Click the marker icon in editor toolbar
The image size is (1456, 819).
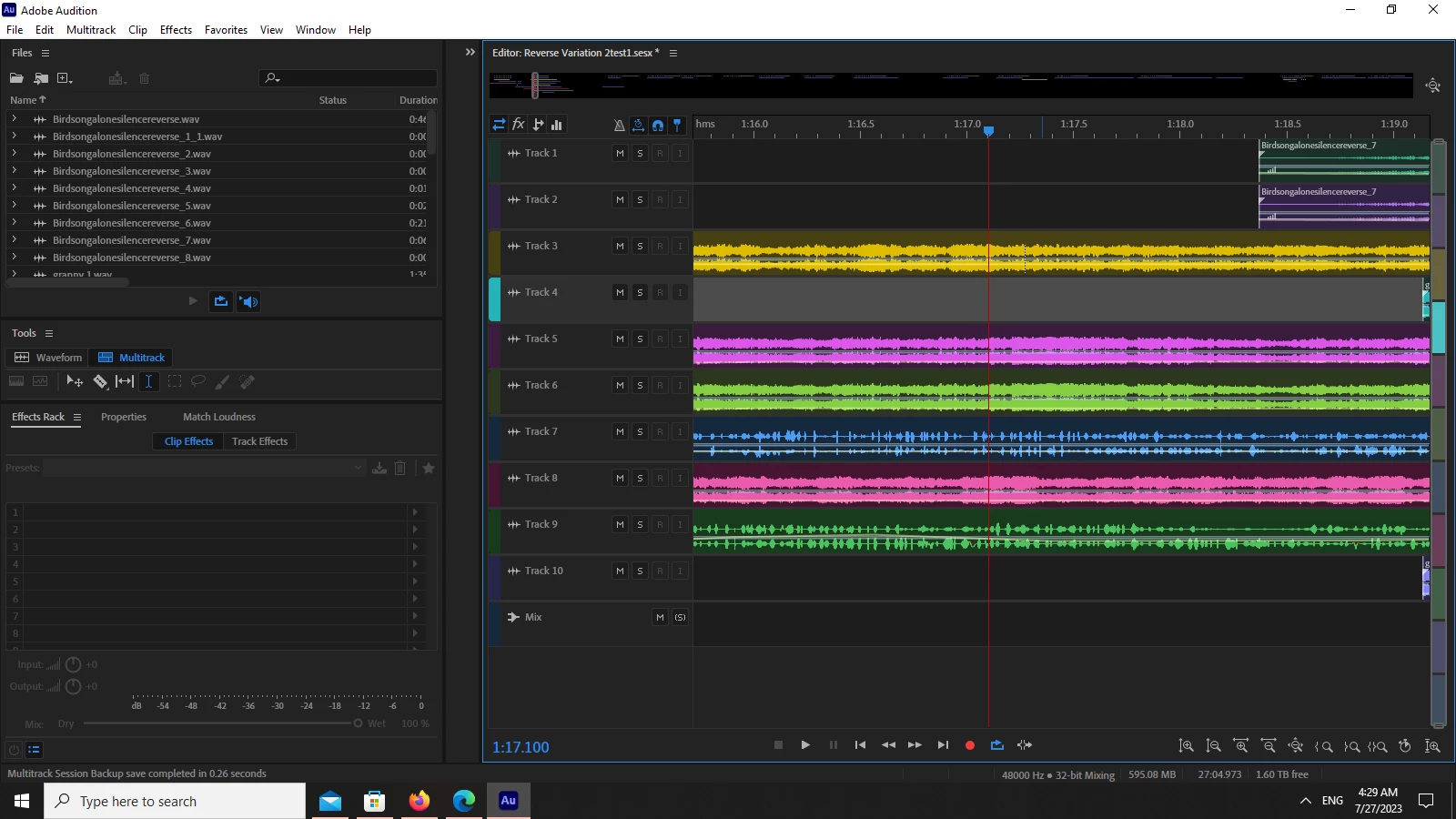[x=677, y=125]
